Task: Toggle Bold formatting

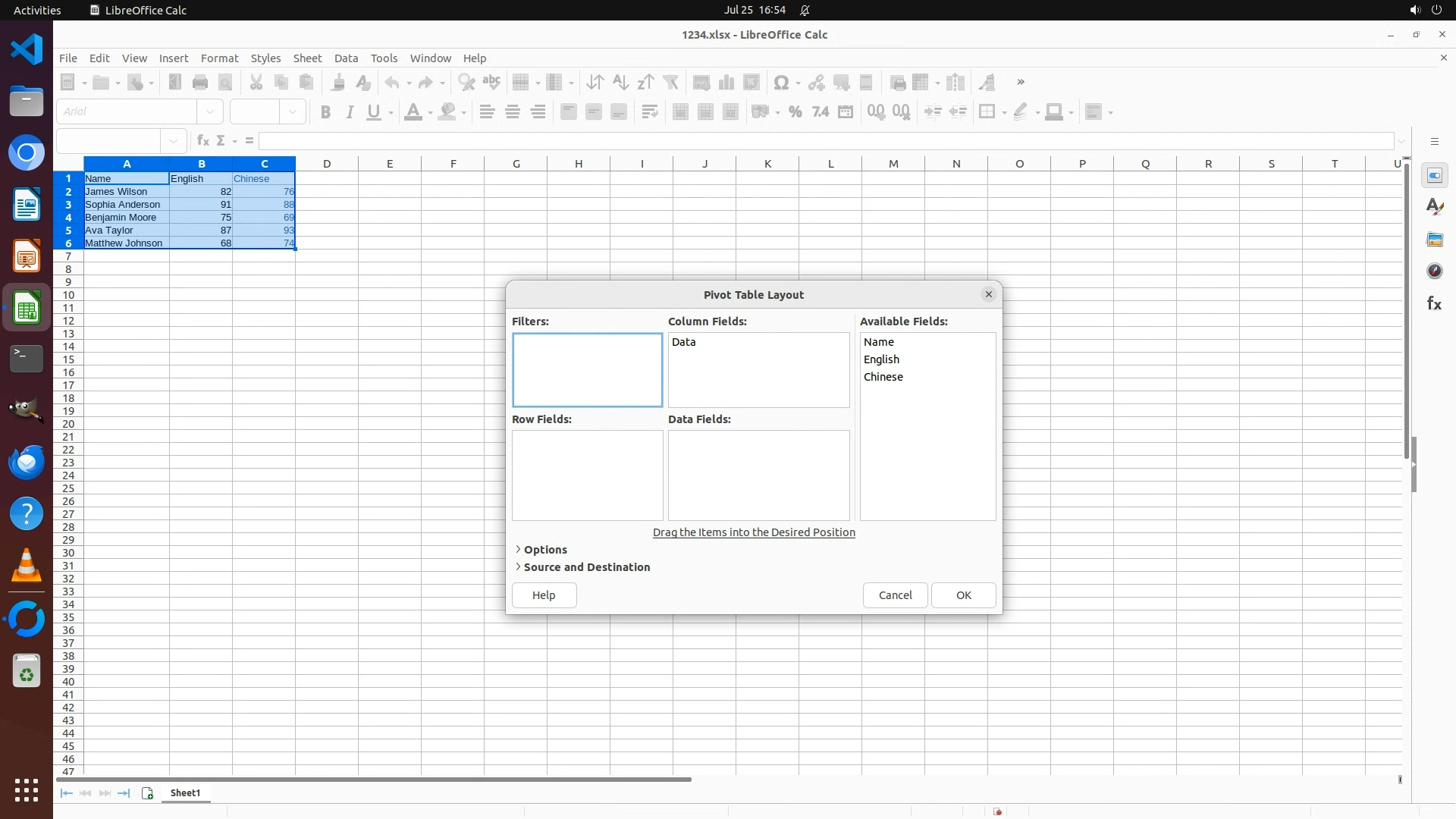Action: coord(325,112)
